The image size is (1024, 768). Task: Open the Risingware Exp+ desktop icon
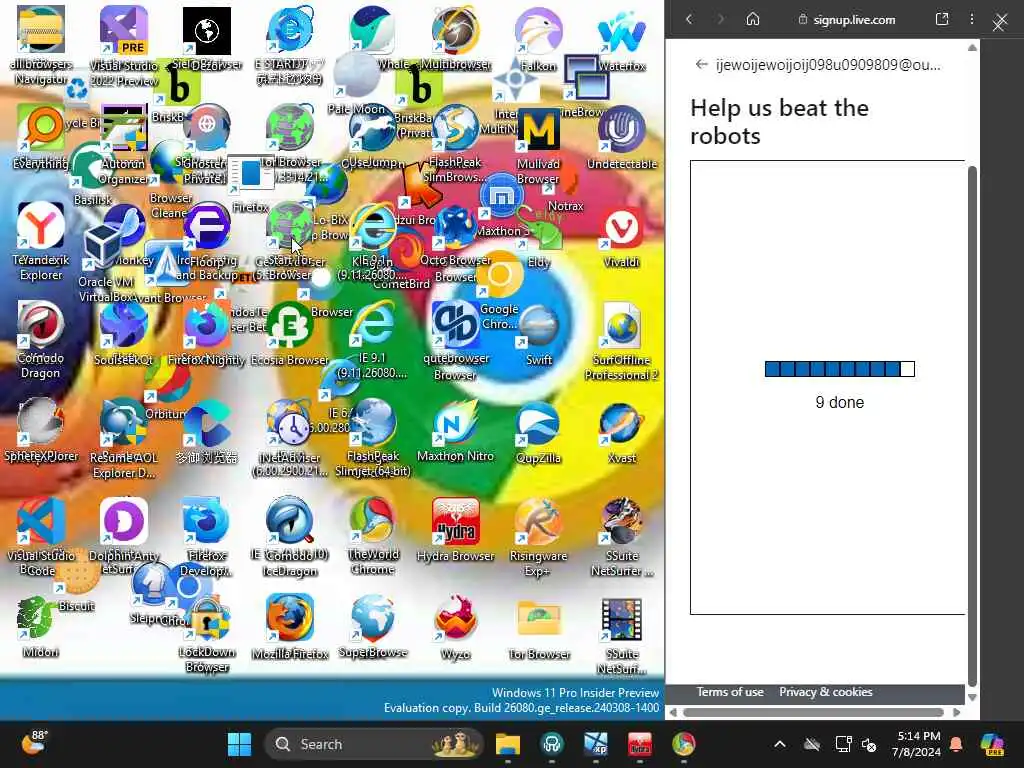538,522
